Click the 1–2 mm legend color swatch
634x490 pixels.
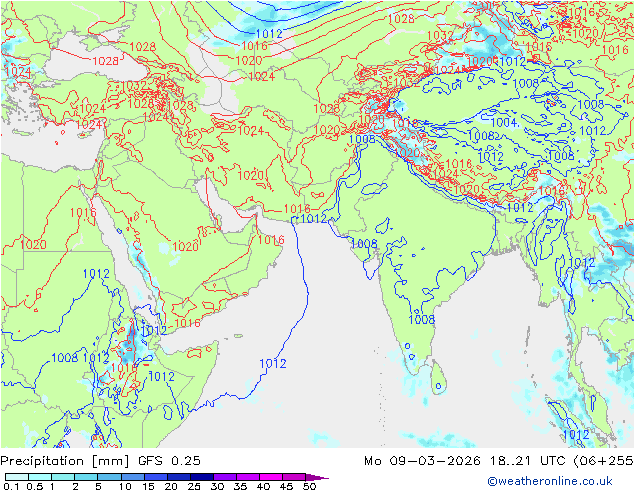(x=63, y=477)
